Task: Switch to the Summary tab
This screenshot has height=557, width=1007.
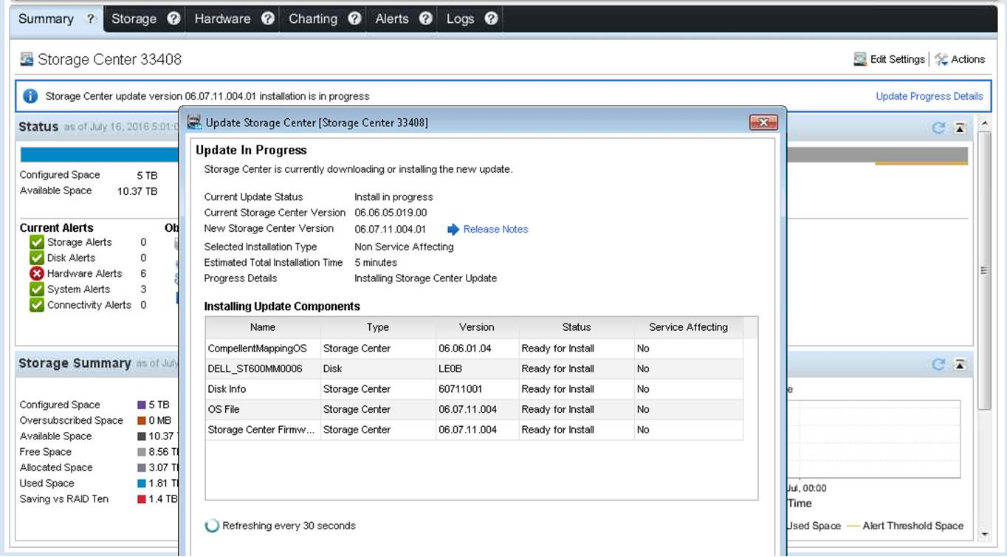Action: [46, 19]
